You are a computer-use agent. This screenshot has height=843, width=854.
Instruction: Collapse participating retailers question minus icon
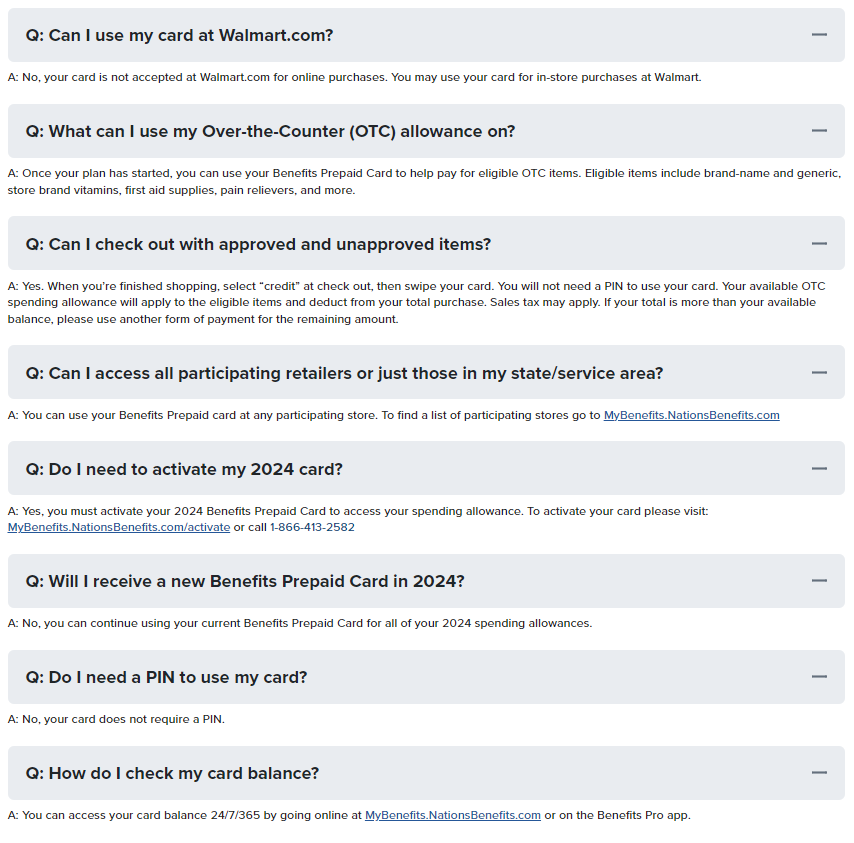[x=819, y=372]
